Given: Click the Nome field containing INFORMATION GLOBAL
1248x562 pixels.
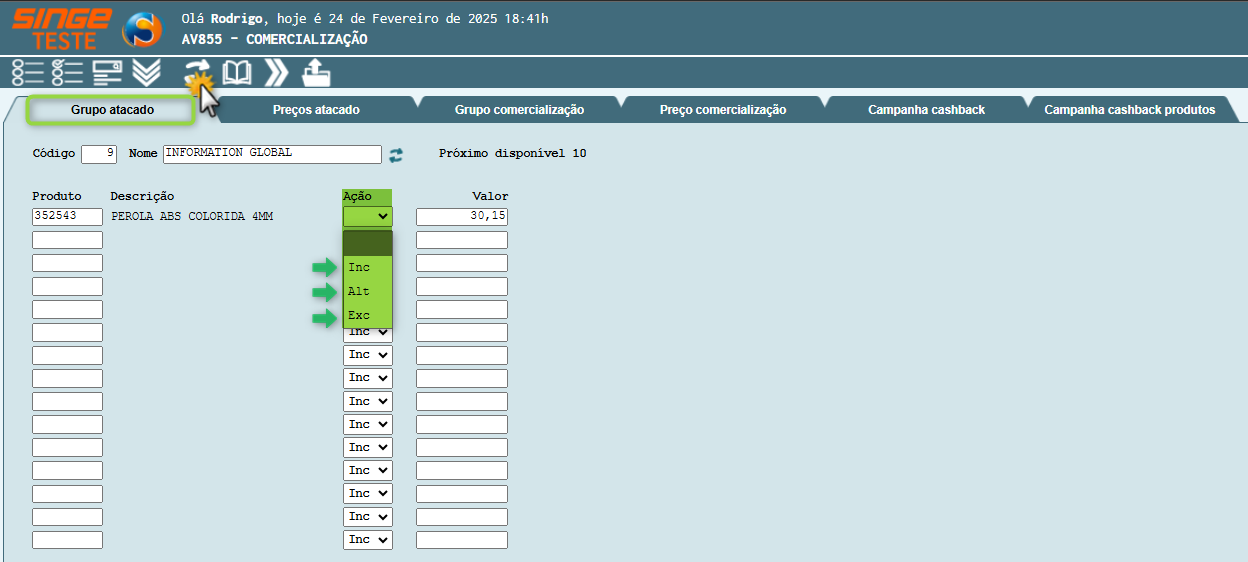Looking at the screenshot, I should (x=271, y=154).
